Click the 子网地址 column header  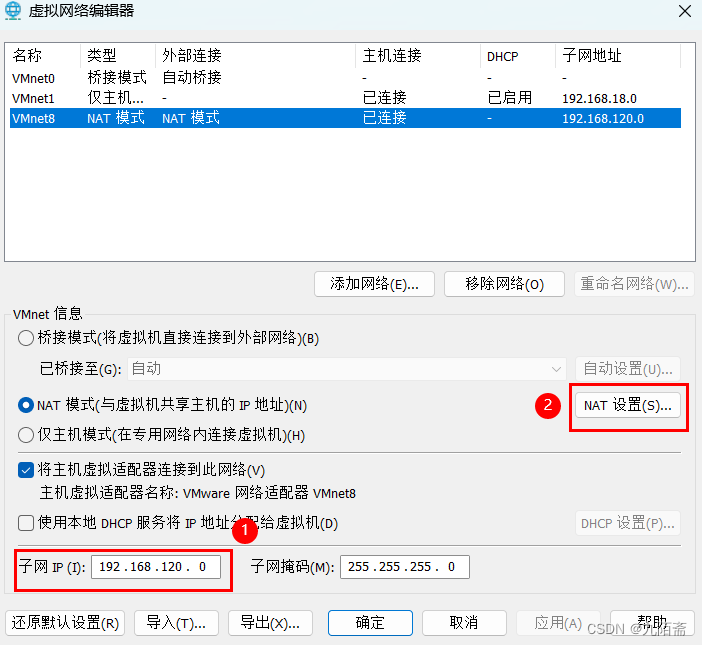pos(618,56)
